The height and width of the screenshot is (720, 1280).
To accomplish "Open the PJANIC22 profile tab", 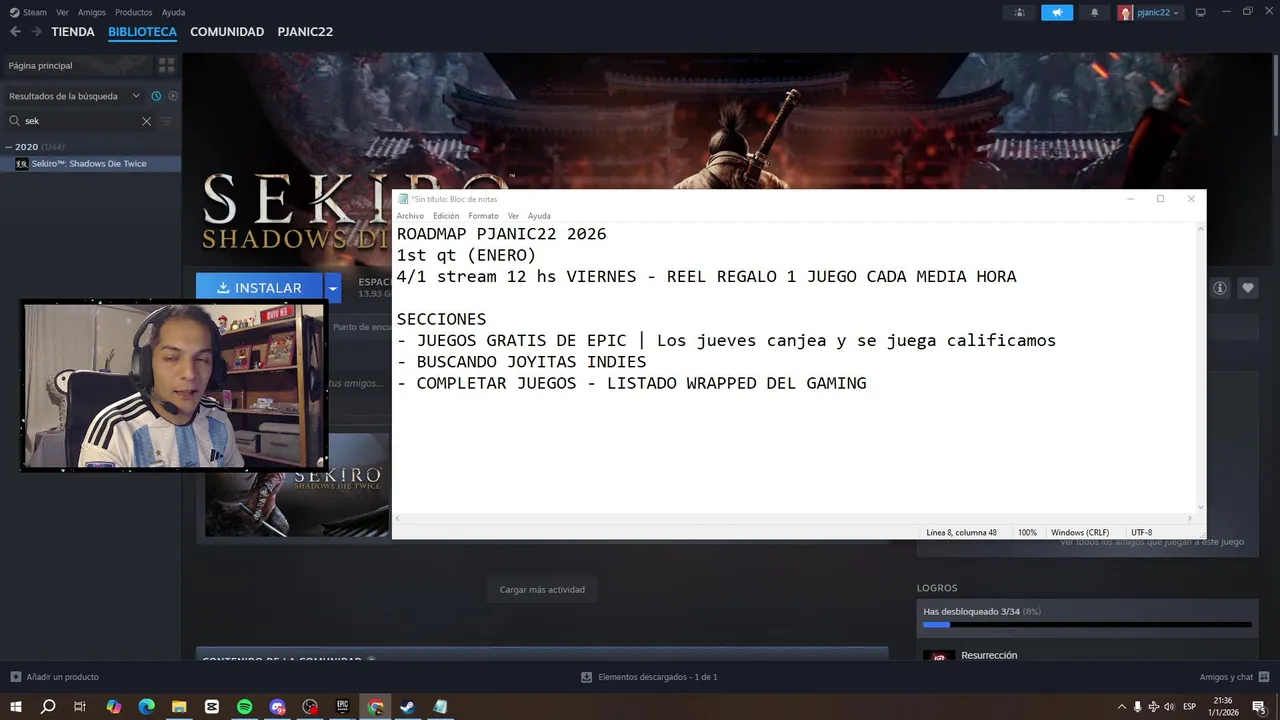I will pyautogui.click(x=305, y=32).
